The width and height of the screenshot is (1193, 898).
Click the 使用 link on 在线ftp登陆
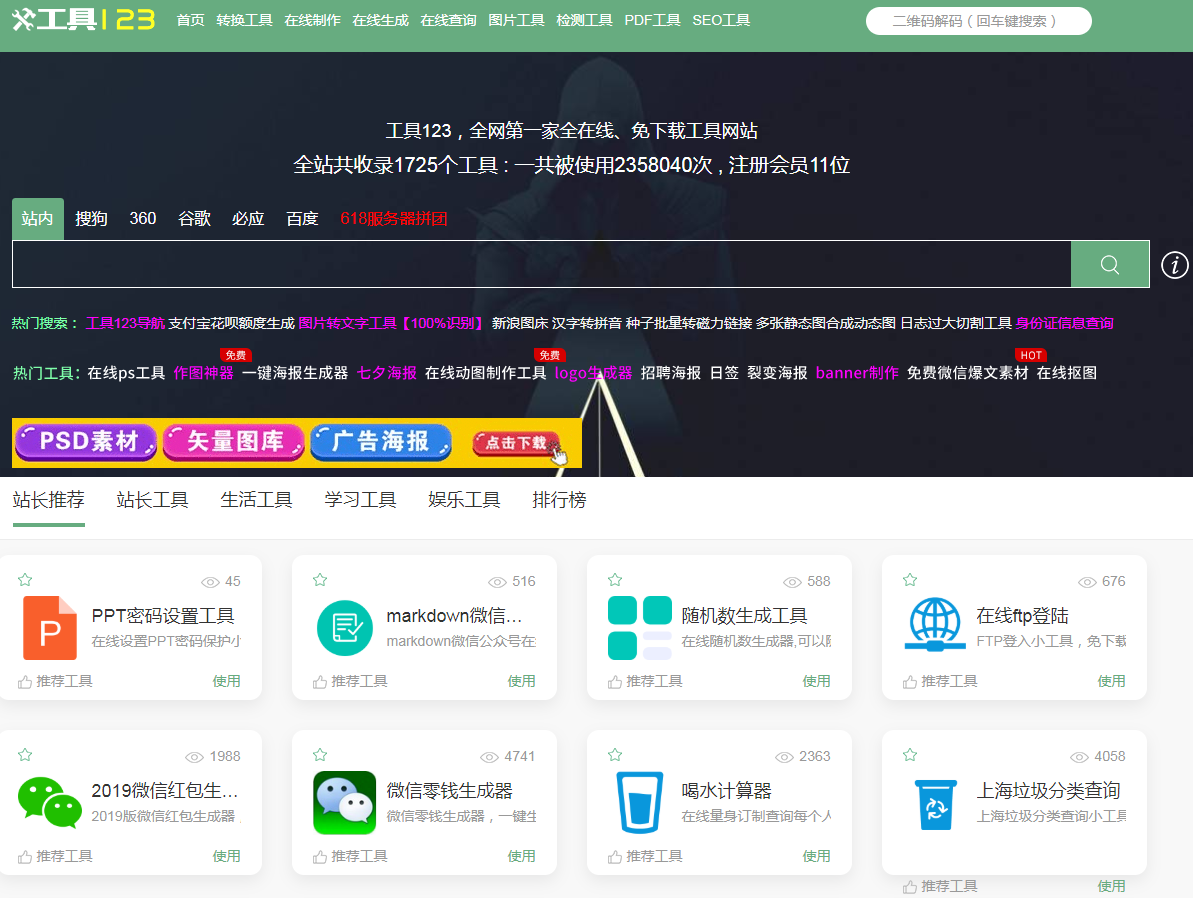1111,681
